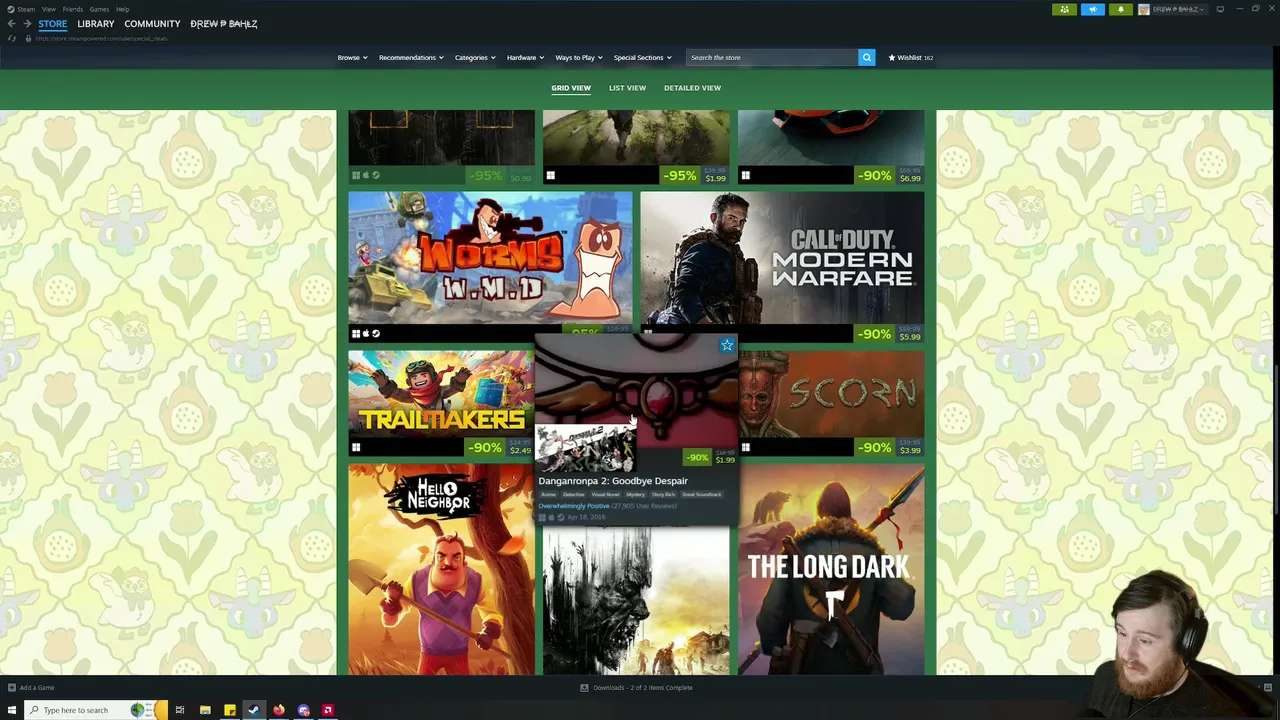The width and height of the screenshot is (1280, 720).
Task: Click the Windows platform icon under Trailmakers
Action: (356, 447)
